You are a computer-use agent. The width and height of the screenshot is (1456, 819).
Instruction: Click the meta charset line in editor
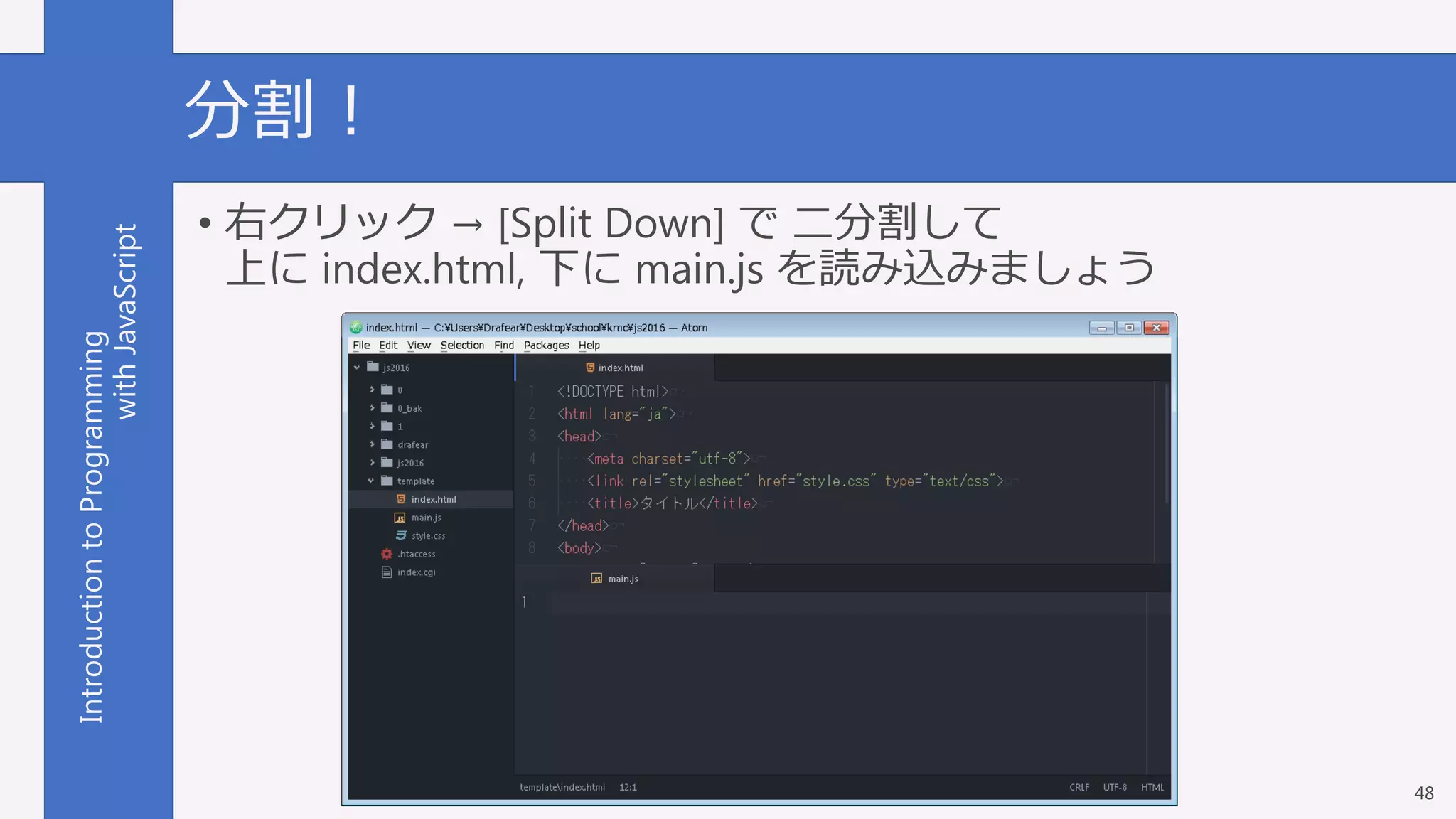point(668,459)
